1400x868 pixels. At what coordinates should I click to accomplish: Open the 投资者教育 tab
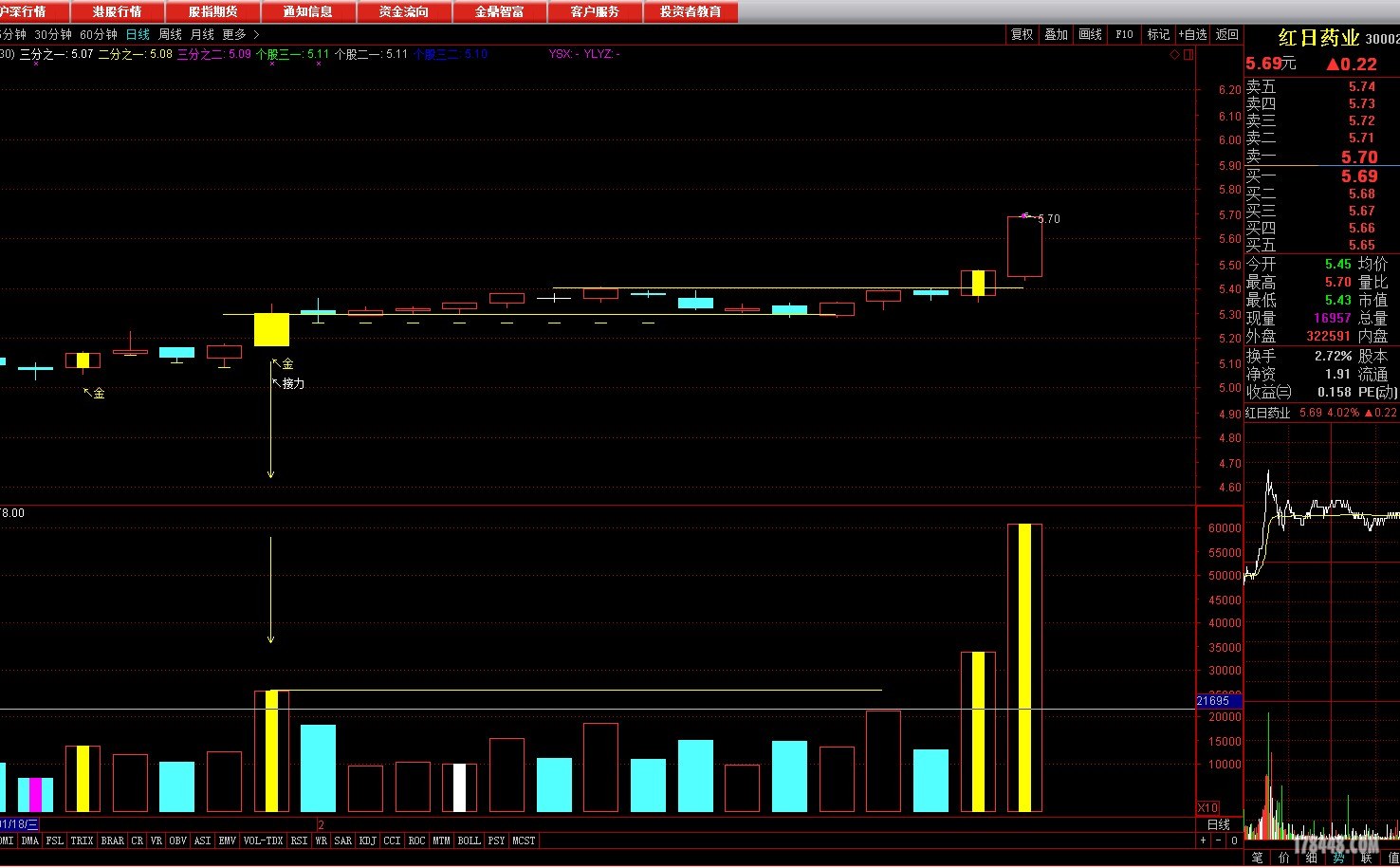click(691, 11)
